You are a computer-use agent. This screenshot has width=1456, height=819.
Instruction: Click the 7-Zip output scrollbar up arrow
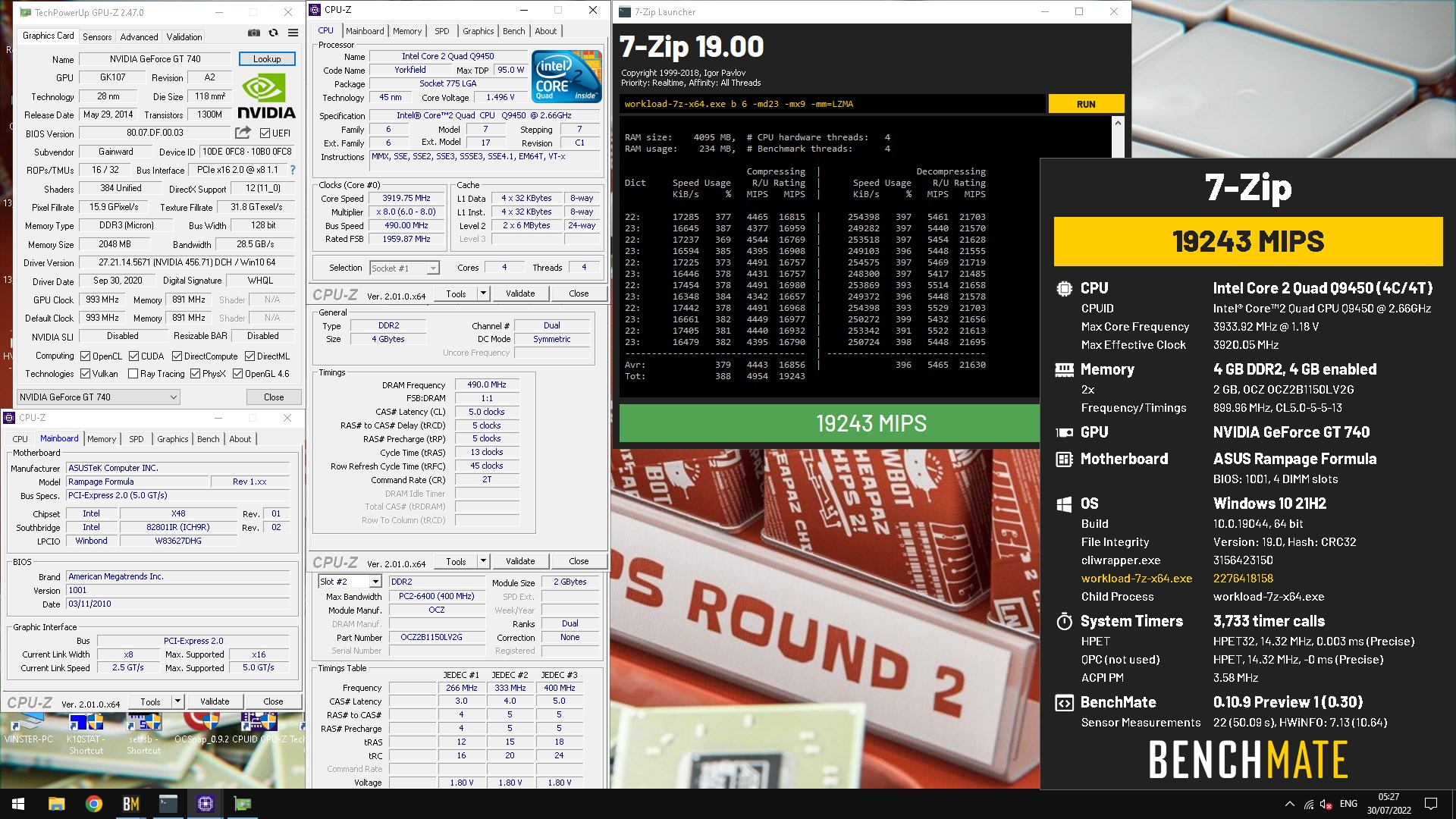click(x=1117, y=122)
